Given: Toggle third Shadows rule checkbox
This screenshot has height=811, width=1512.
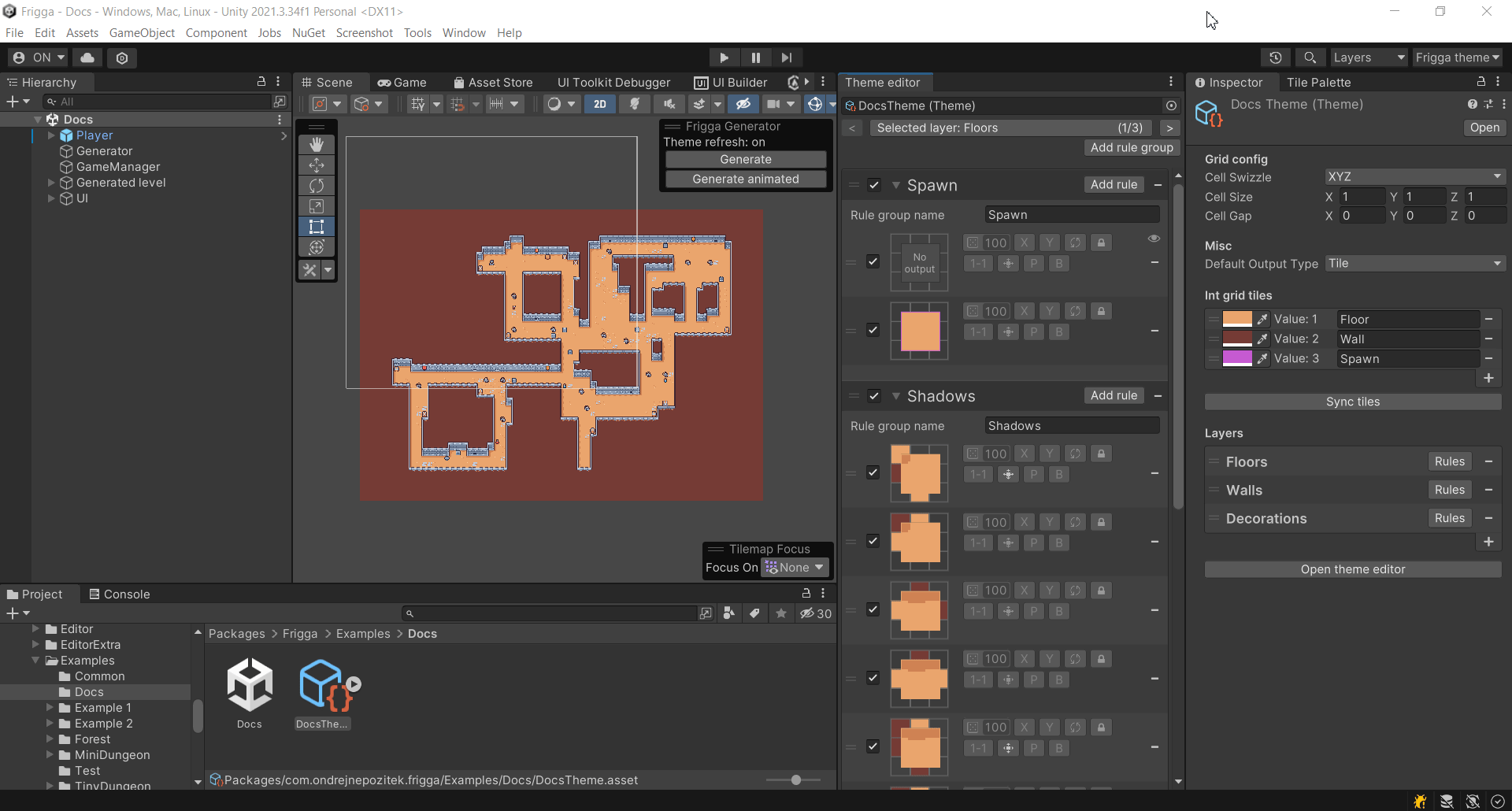Looking at the screenshot, I should [x=873, y=609].
